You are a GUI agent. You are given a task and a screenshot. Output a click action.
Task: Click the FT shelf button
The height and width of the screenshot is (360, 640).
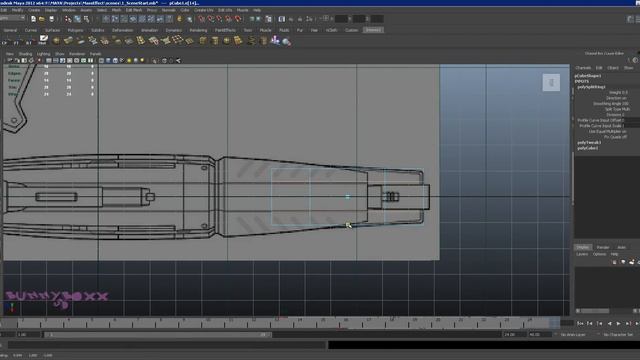[x=16, y=41]
